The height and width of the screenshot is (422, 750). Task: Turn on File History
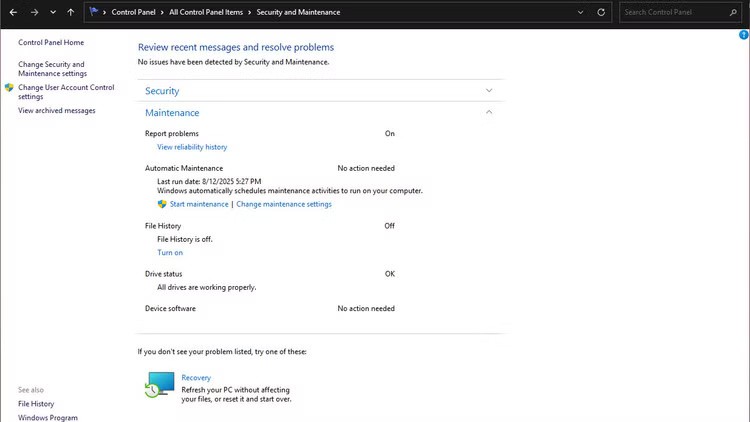tap(170, 253)
